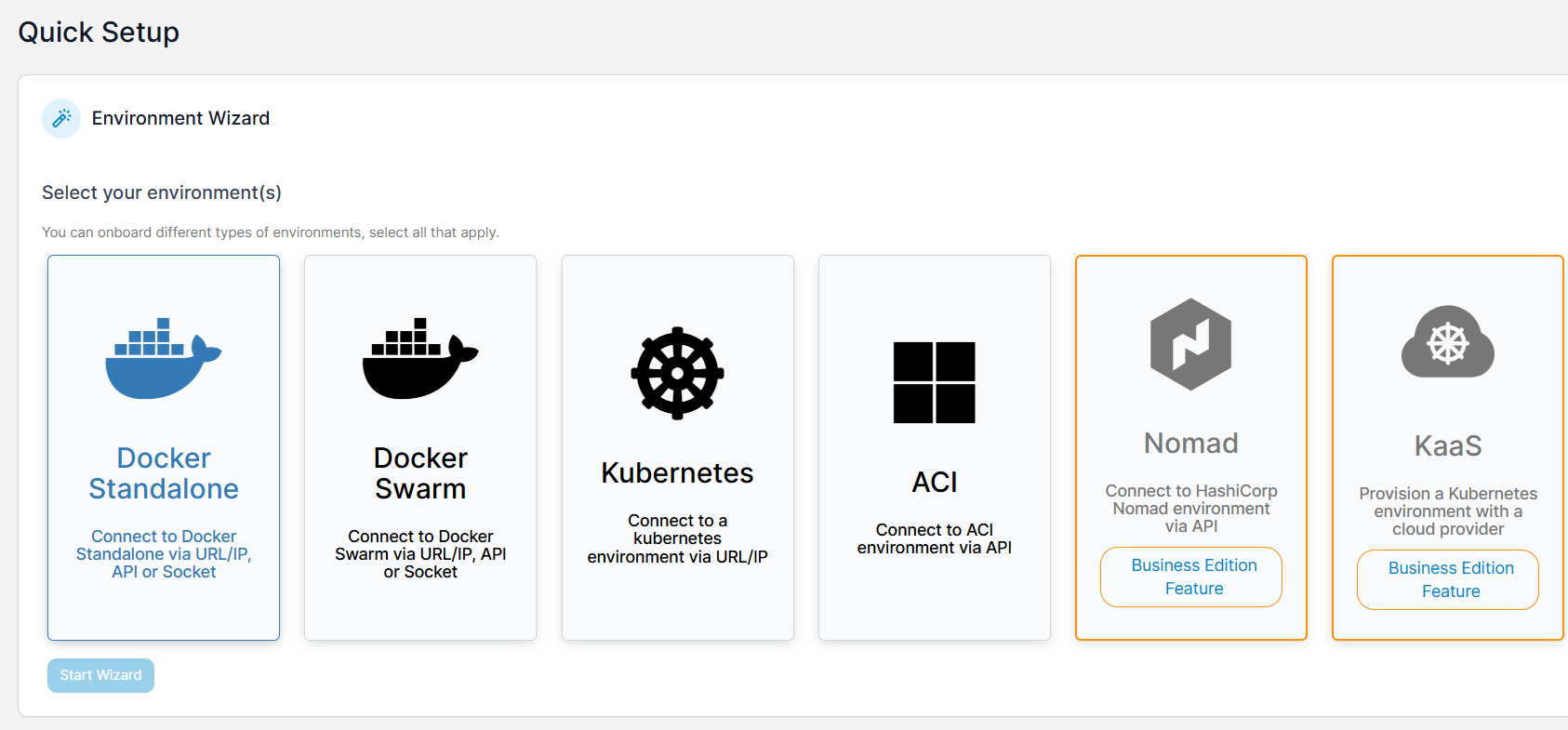Screen dimensions: 1568x730
Task: Start the wizard with Start Wizard button
Action: [100, 675]
